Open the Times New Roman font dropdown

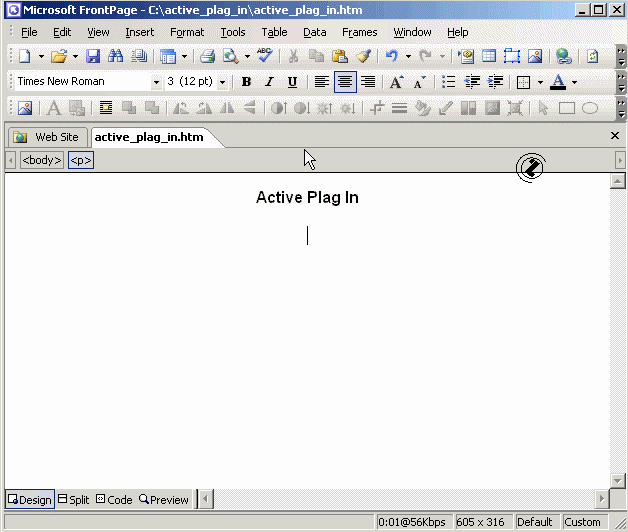tap(156, 82)
